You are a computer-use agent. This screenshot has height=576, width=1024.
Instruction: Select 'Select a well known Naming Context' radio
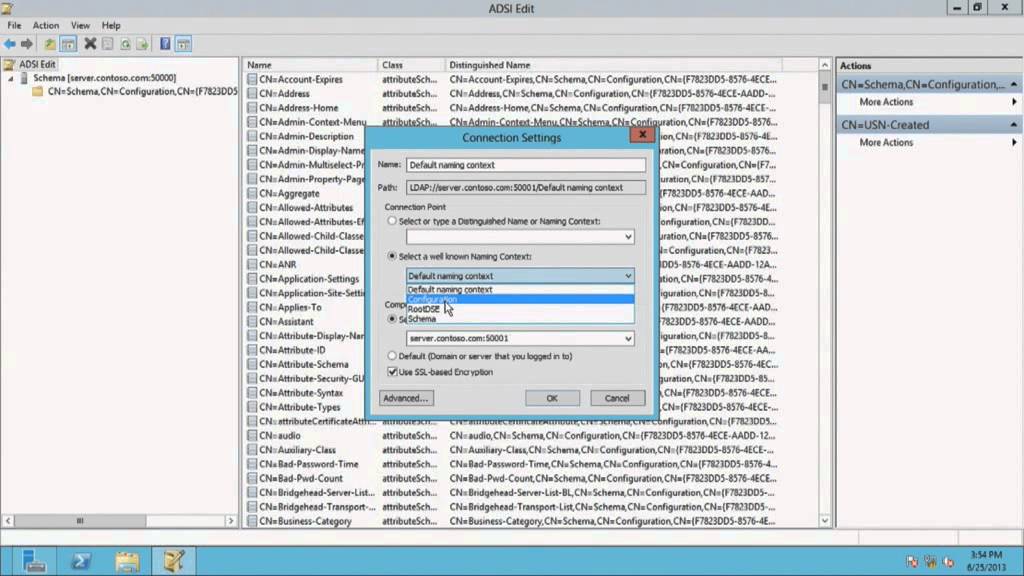[392, 256]
